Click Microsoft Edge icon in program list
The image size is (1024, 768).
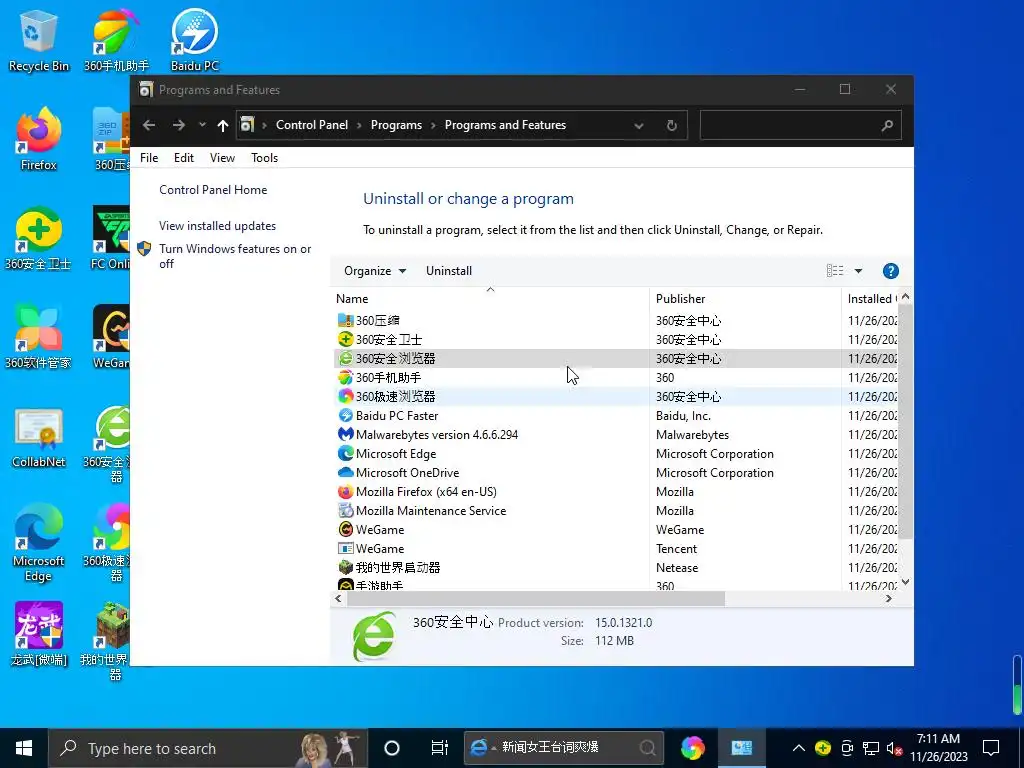click(x=345, y=453)
